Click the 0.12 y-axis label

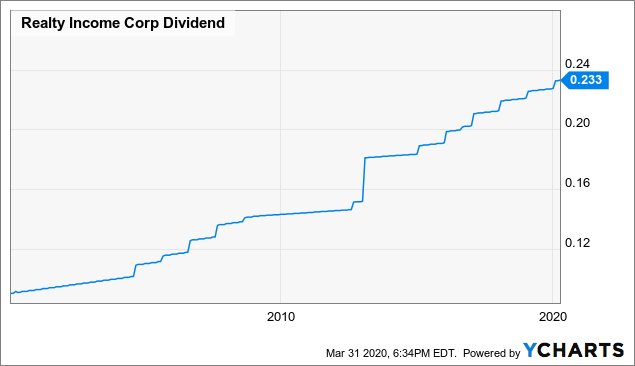coord(577,243)
